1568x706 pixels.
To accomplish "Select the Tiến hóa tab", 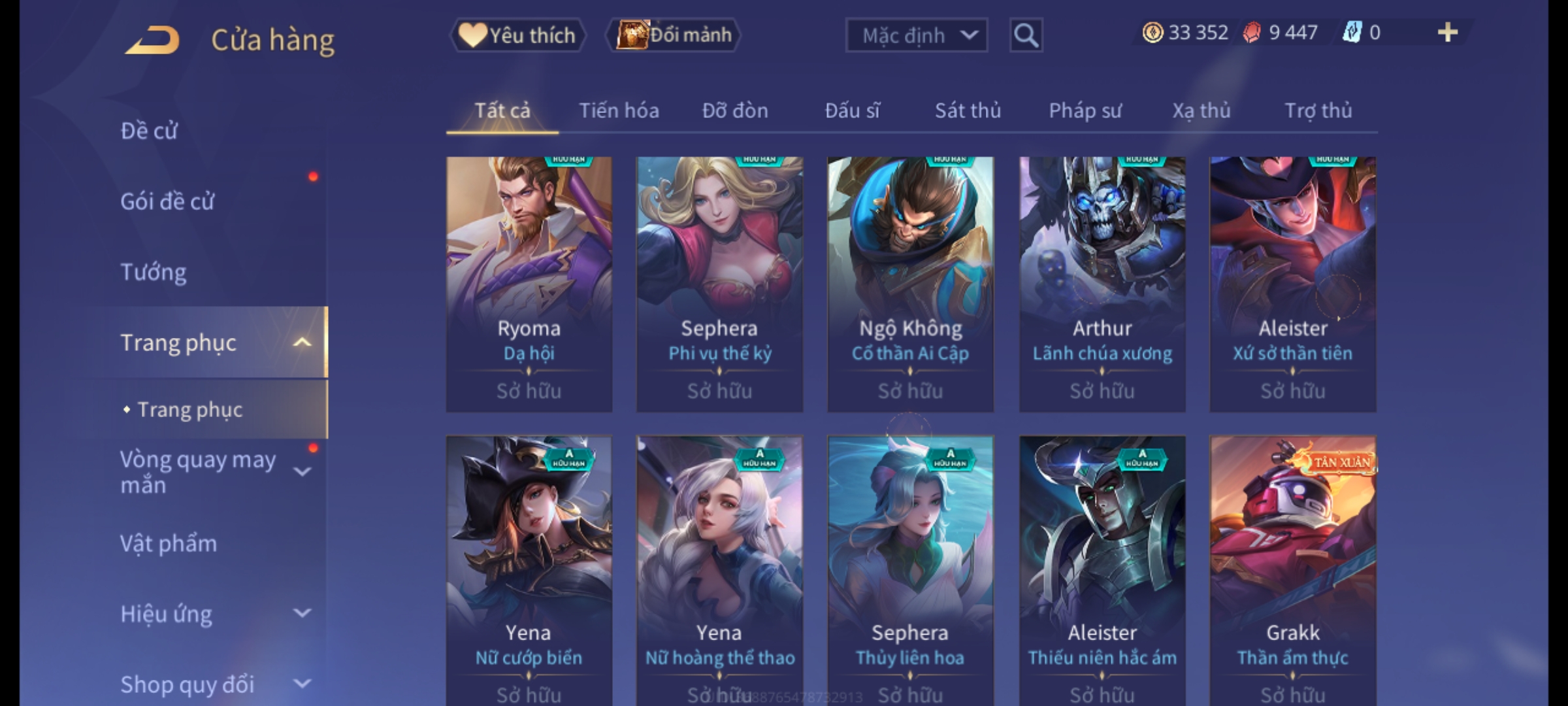I will 619,111.
